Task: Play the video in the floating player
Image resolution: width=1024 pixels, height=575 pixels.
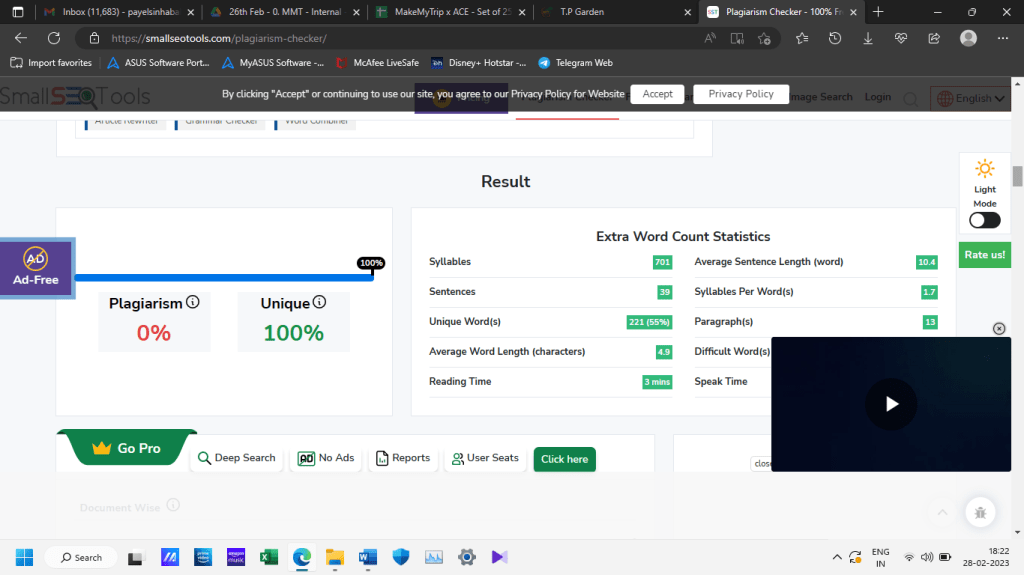Action: pos(891,404)
